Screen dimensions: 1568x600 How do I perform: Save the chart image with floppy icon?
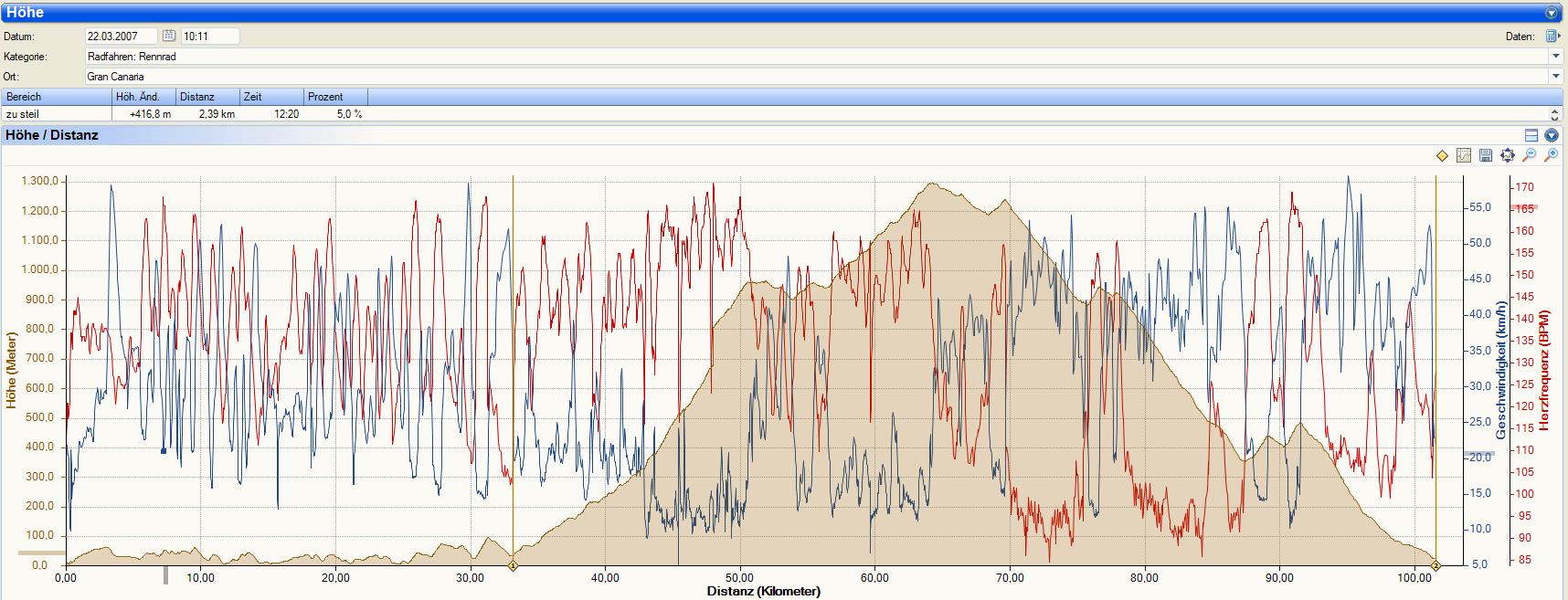pyautogui.click(x=1486, y=156)
